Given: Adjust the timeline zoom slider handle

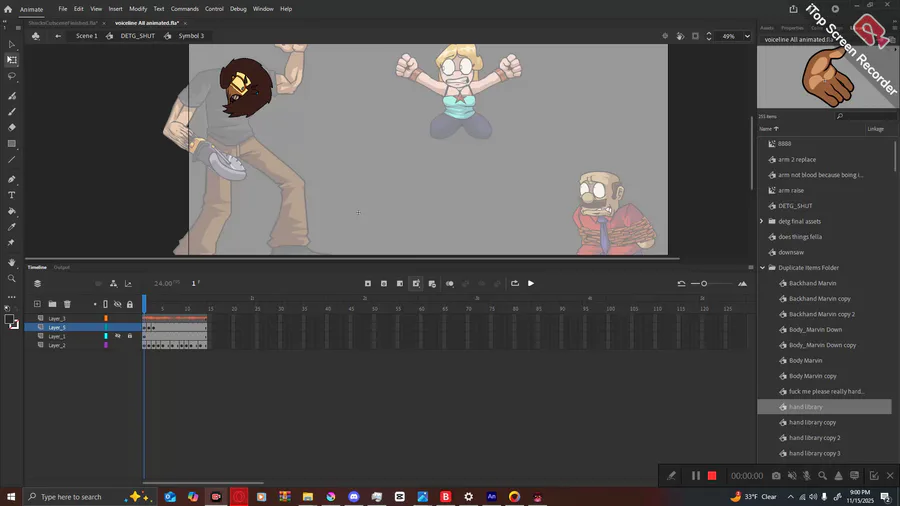Looking at the screenshot, I should (x=704, y=283).
